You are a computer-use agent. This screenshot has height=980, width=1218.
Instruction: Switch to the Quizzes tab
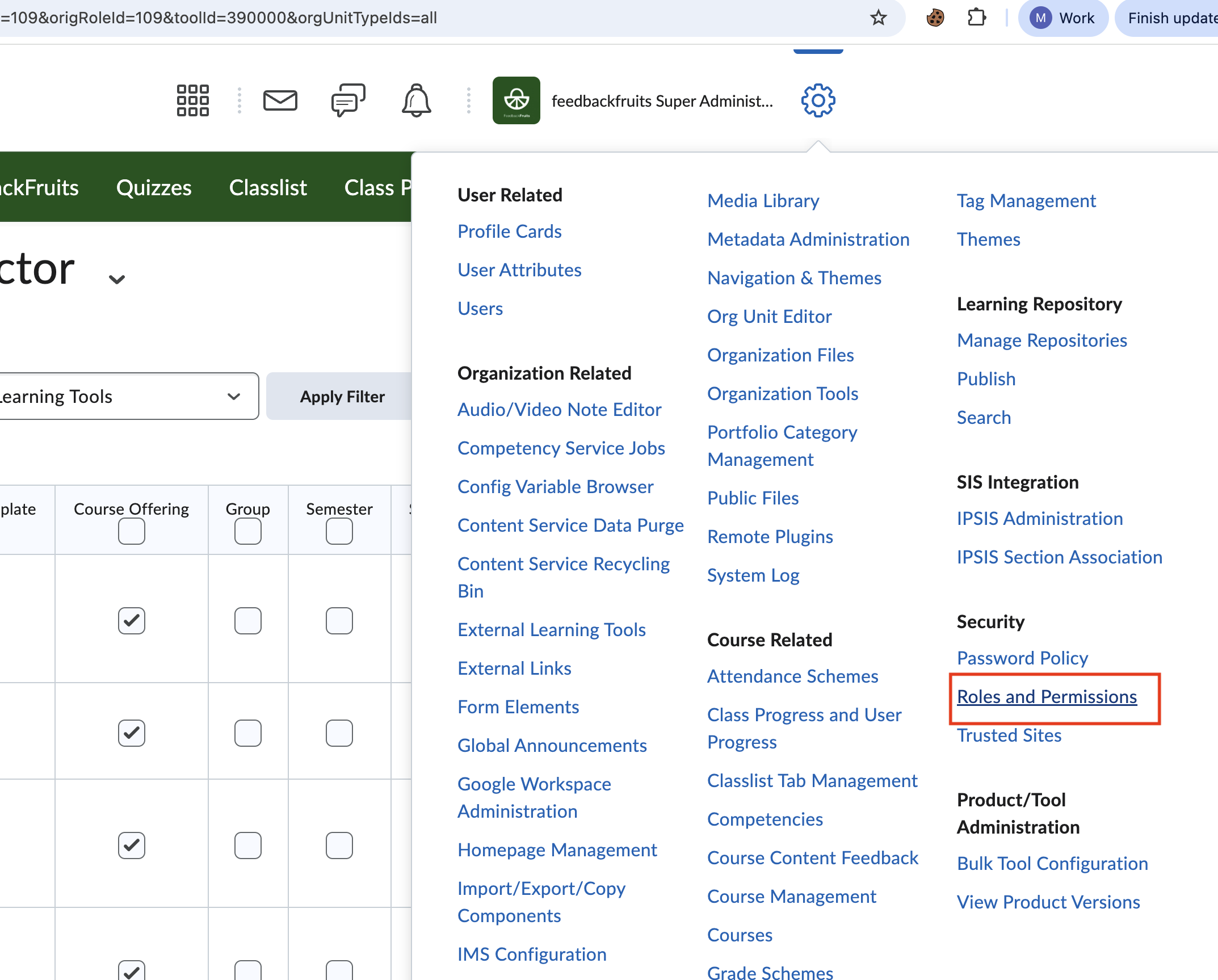coord(153,187)
